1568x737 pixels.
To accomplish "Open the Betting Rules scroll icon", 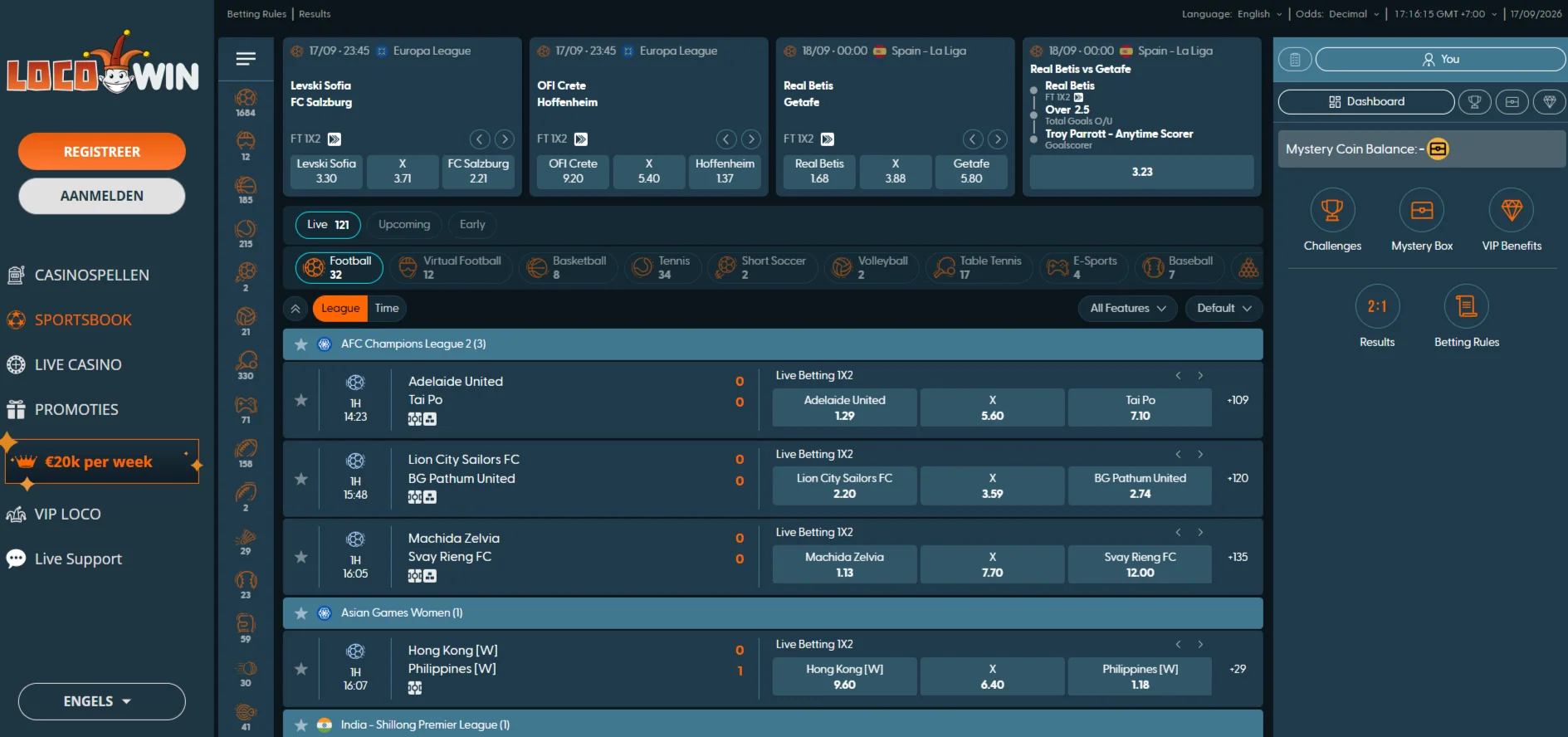I will tap(1467, 306).
